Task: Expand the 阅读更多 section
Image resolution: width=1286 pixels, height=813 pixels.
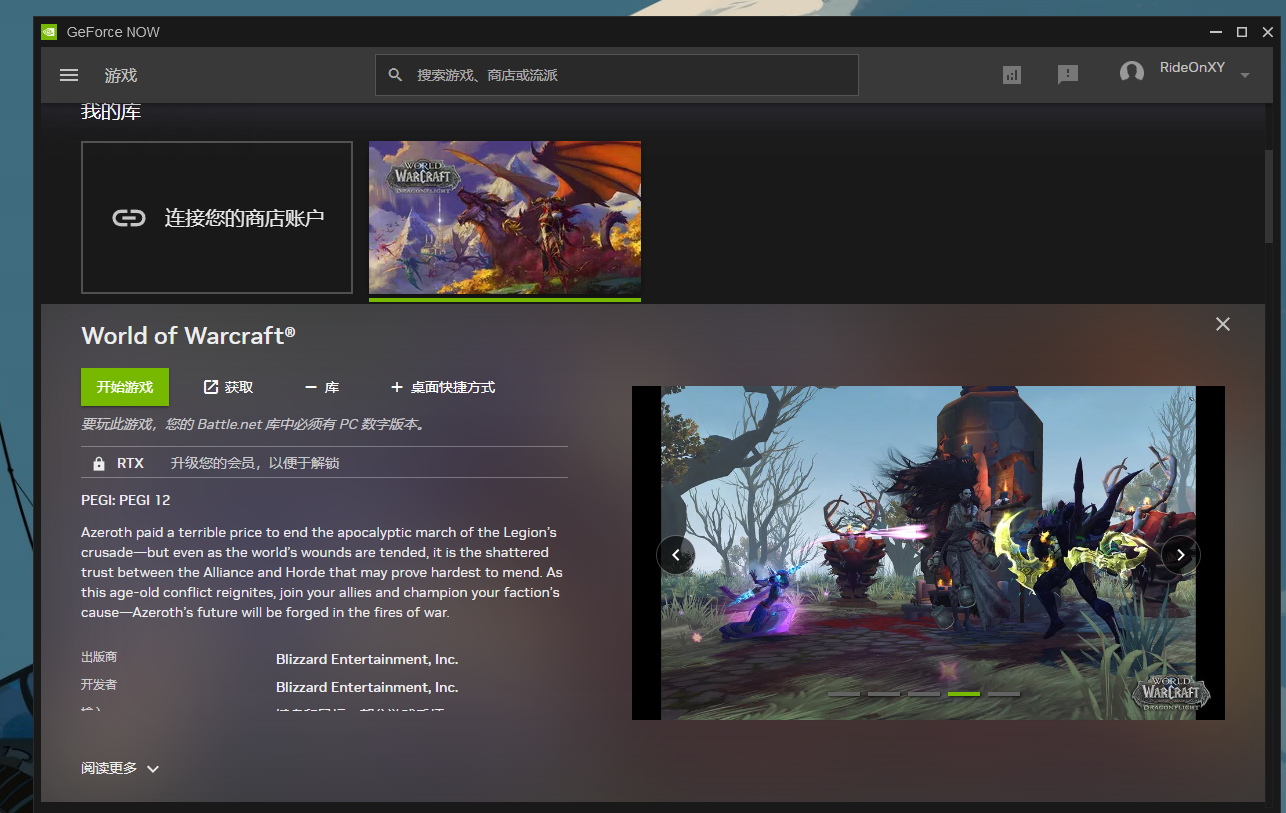Action: click(x=120, y=768)
